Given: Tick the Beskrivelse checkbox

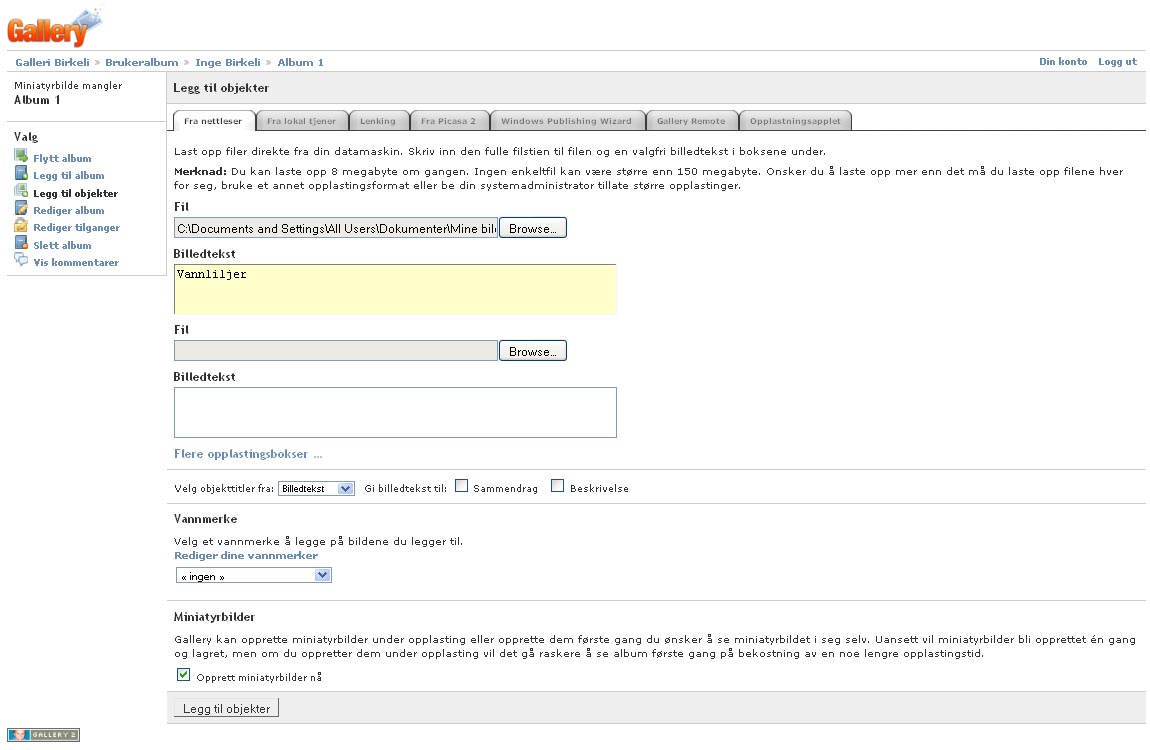Looking at the screenshot, I should [x=557, y=487].
